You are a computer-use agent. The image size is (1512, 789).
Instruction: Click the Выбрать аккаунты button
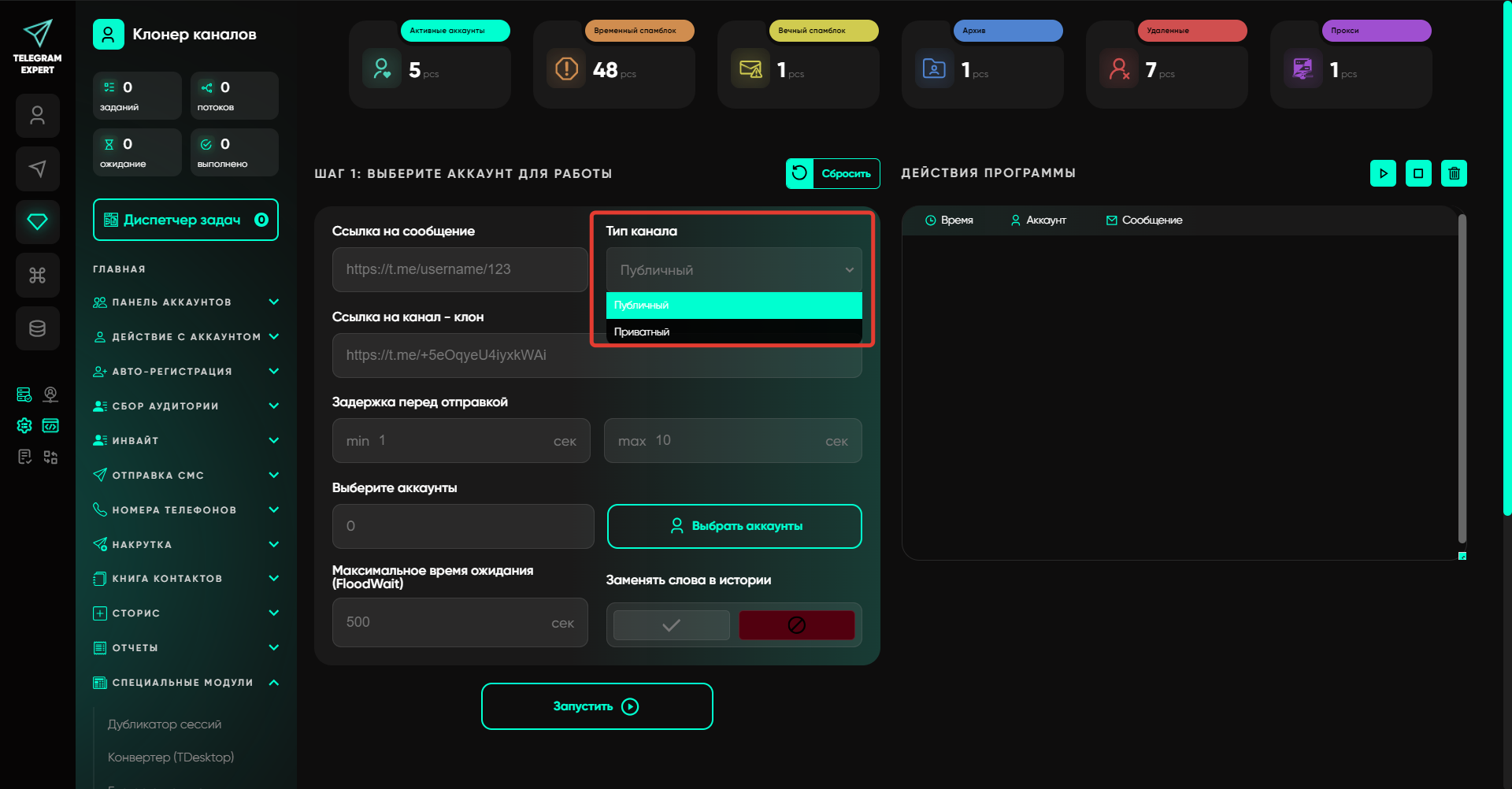(734, 526)
